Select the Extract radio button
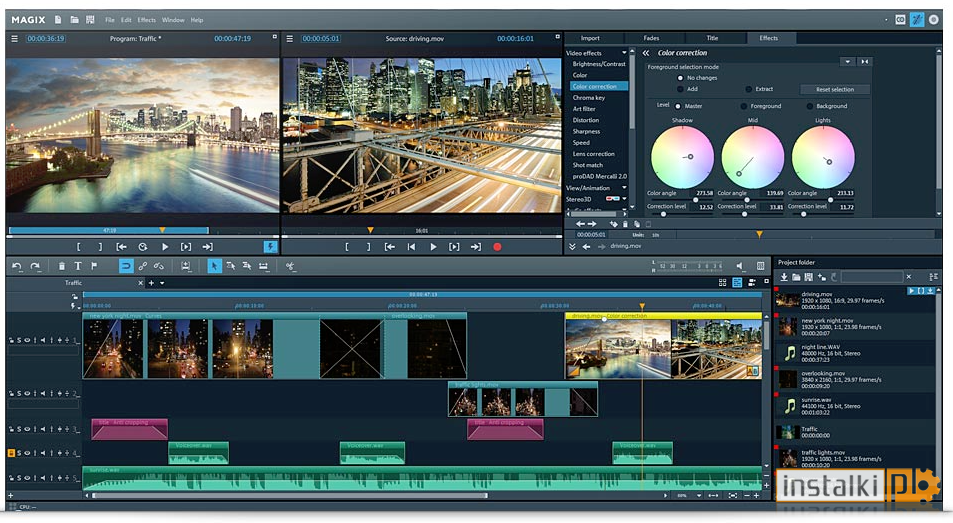Image resolution: width=953 pixels, height=523 pixels. [x=749, y=89]
